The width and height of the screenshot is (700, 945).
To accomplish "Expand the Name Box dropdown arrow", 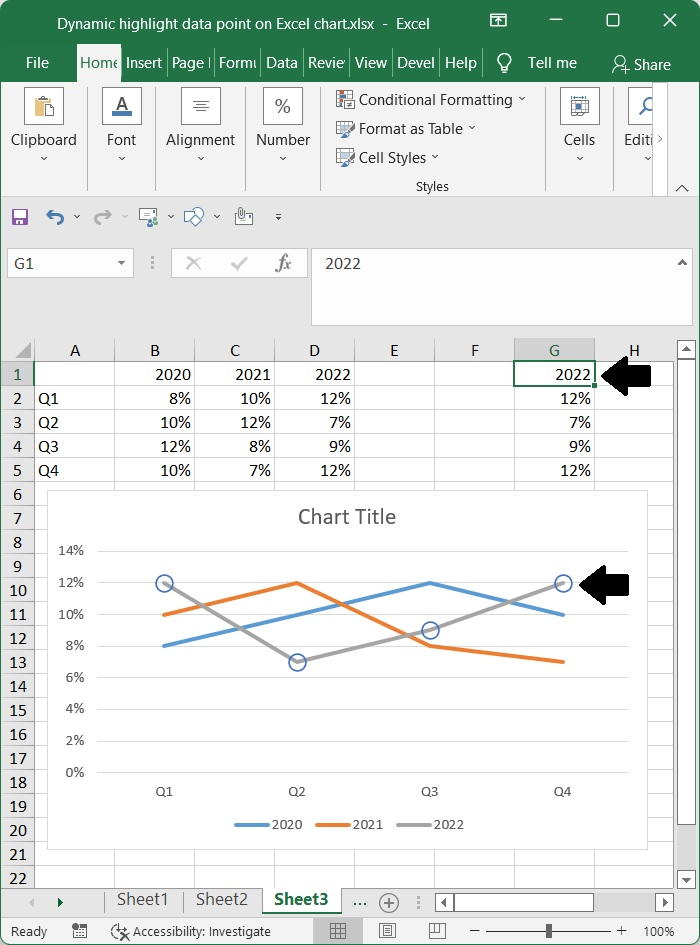I will [x=121, y=263].
